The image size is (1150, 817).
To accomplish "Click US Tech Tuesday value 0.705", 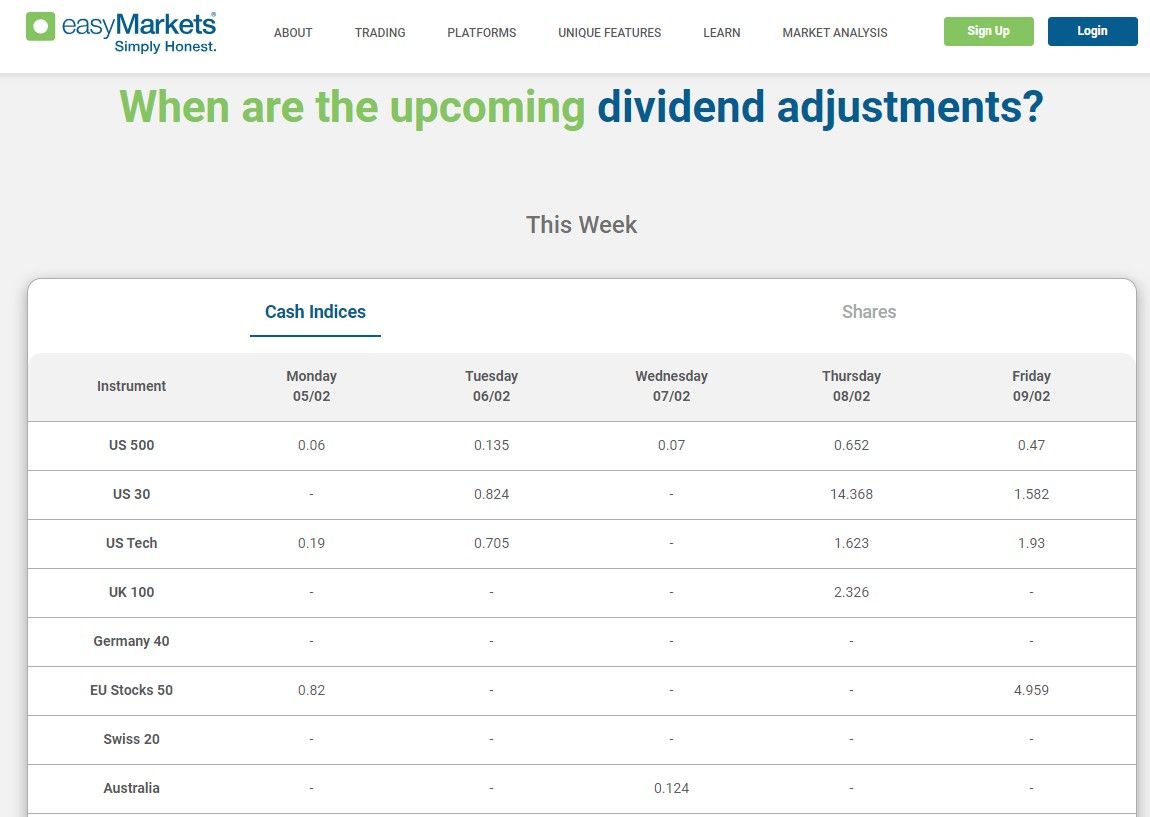I will [x=491, y=543].
